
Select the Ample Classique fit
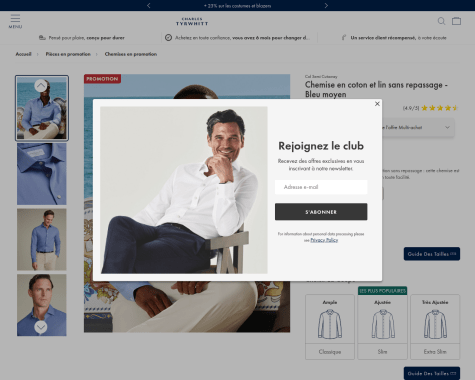tap(330, 327)
